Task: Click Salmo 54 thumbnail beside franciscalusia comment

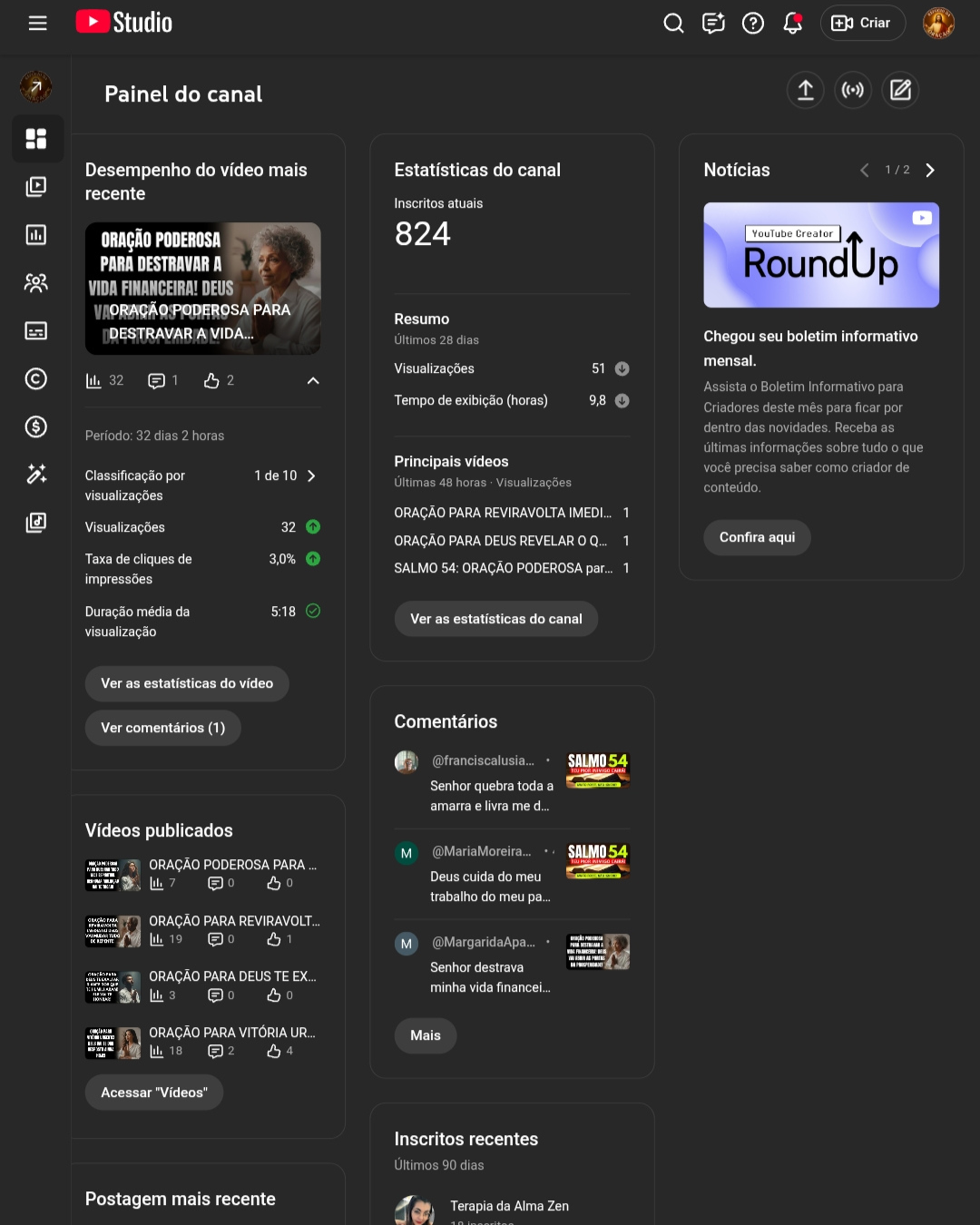Action: coord(598,770)
